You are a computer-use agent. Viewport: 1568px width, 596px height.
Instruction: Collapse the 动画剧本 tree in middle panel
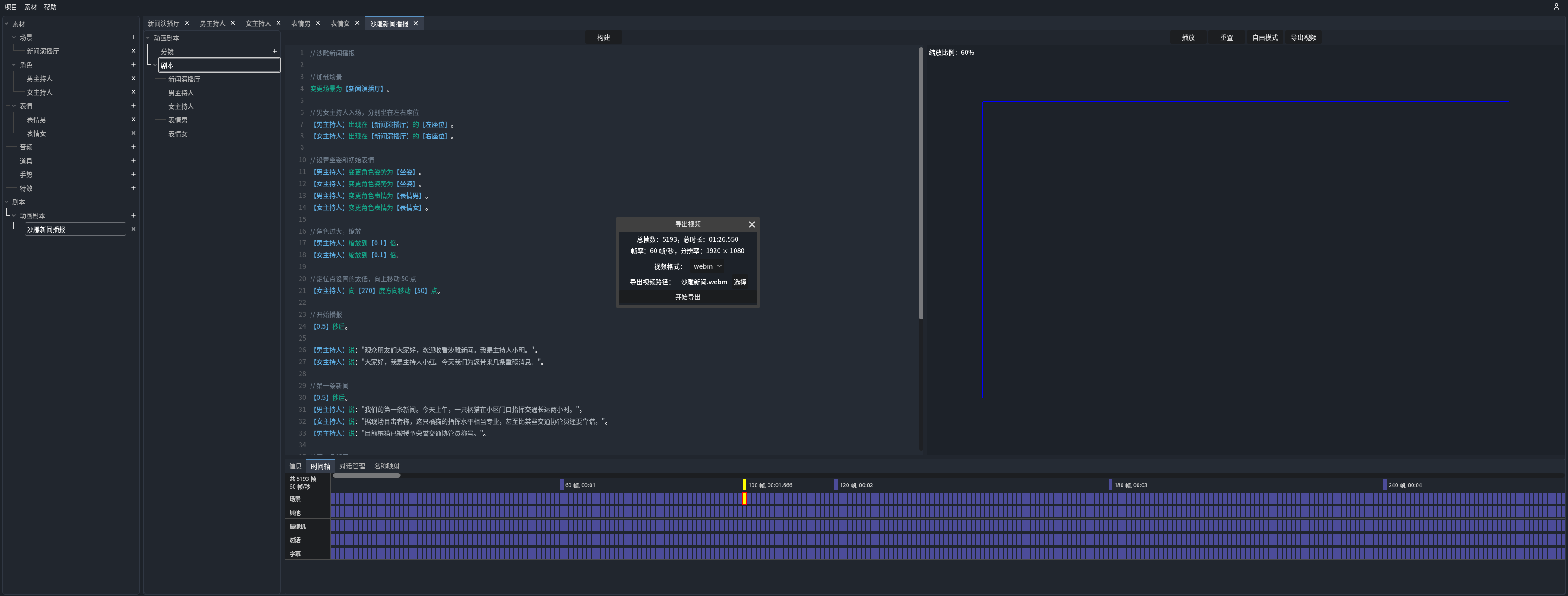click(x=148, y=37)
